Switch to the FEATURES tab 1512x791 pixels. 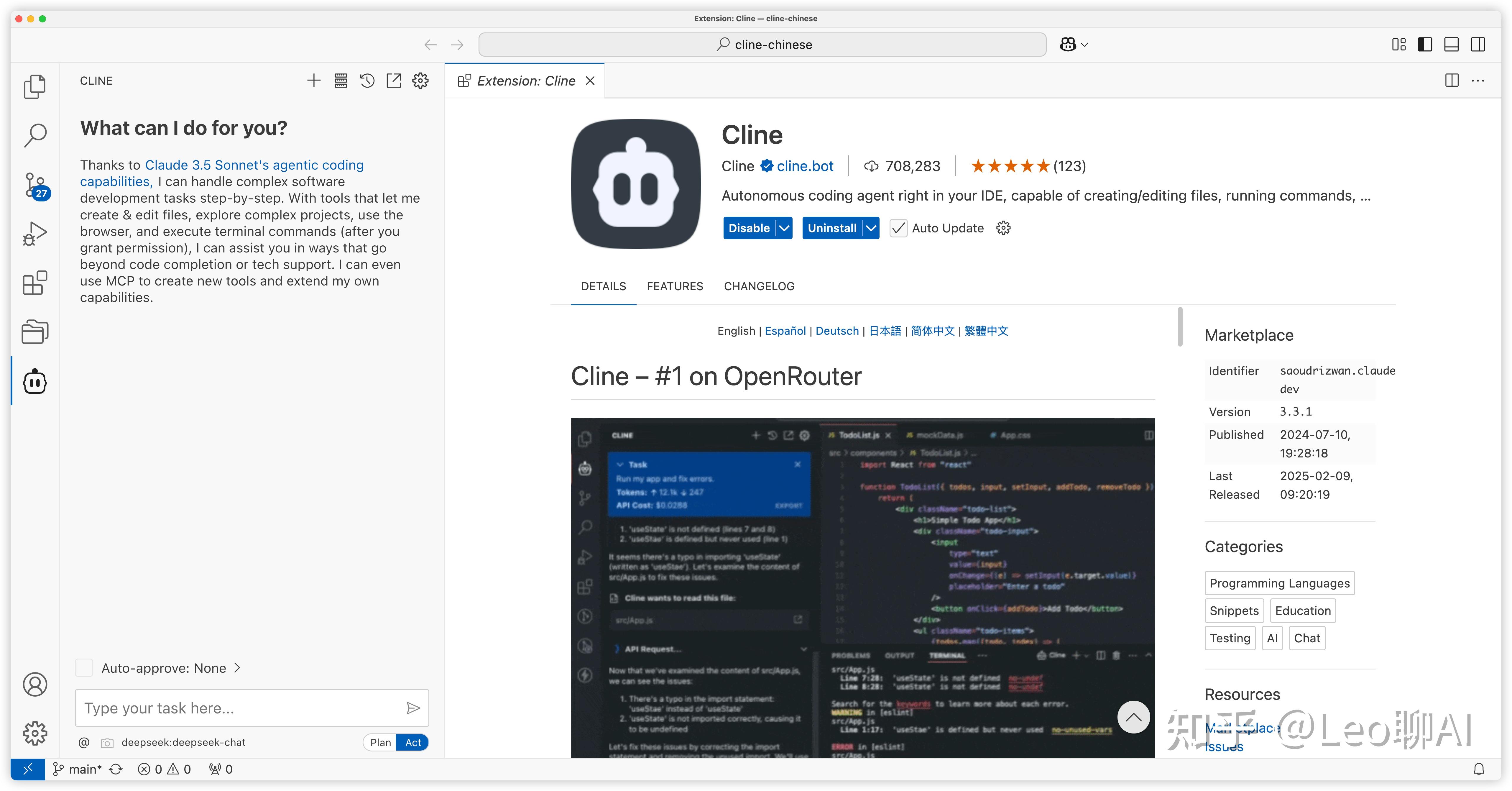tap(674, 286)
